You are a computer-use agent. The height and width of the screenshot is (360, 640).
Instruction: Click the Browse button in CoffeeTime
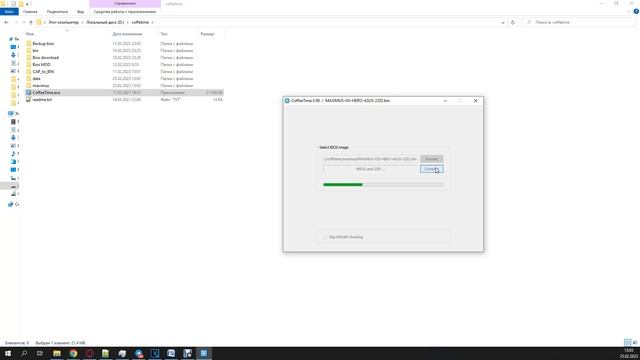pyautogui.click(x=431, y=159)
